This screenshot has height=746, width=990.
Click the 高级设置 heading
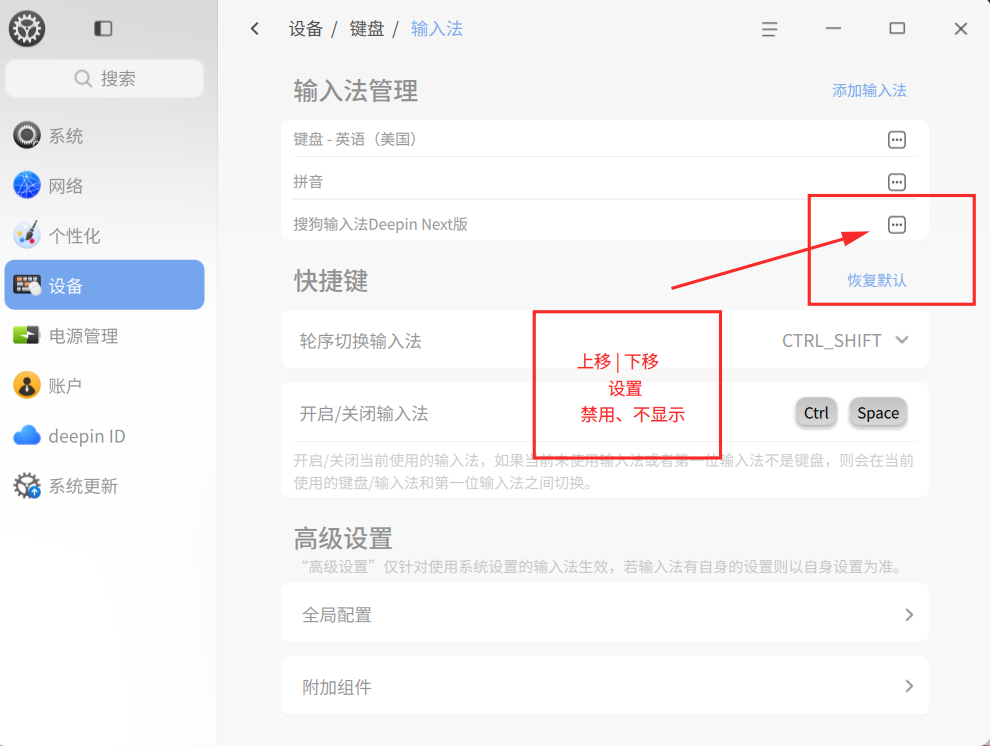343,539
